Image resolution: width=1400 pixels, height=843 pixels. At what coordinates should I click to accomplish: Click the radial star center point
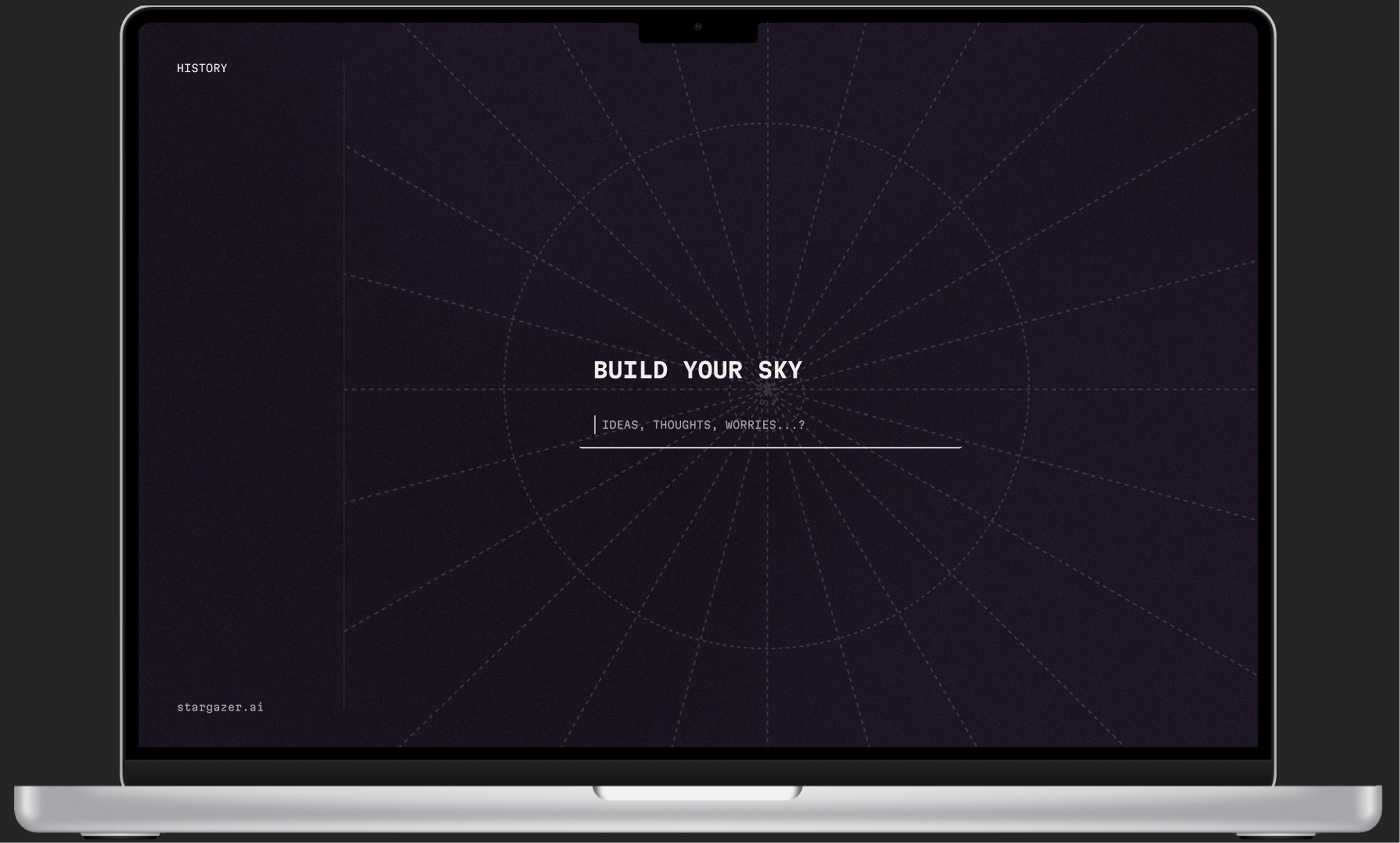pyautogui.click(x=768, y=390)
